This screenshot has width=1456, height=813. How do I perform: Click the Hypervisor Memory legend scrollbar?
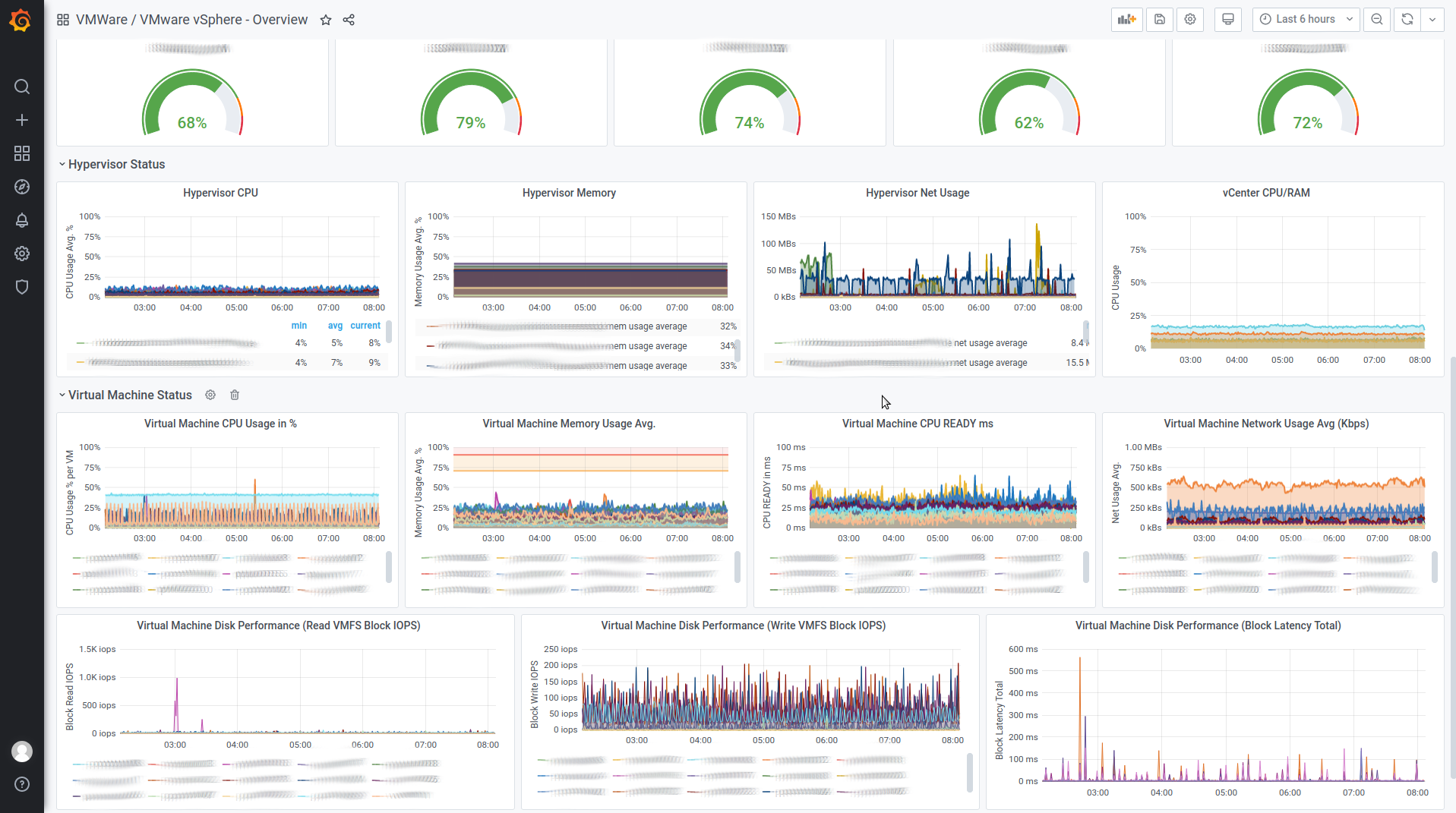[x=737, y=350]
